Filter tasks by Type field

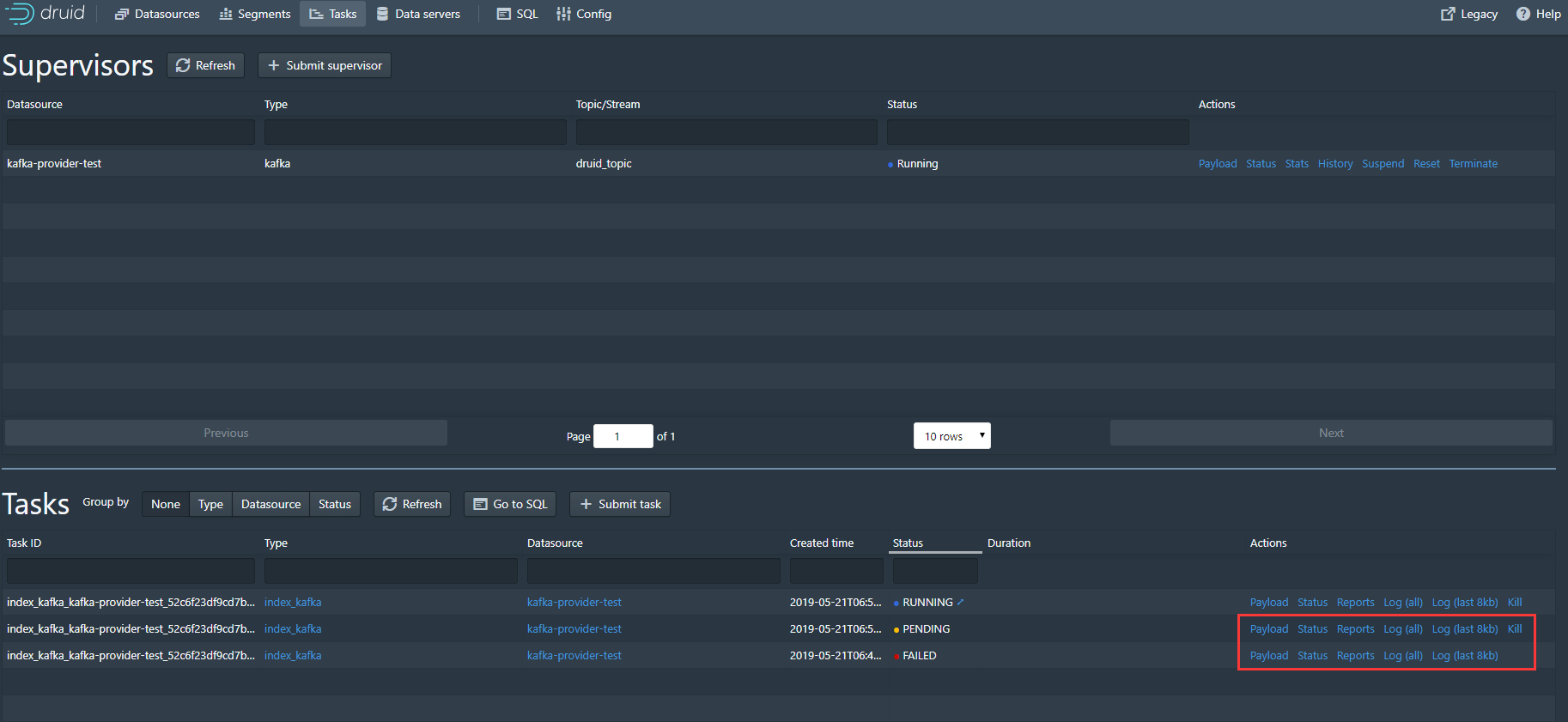click(391, 571)
